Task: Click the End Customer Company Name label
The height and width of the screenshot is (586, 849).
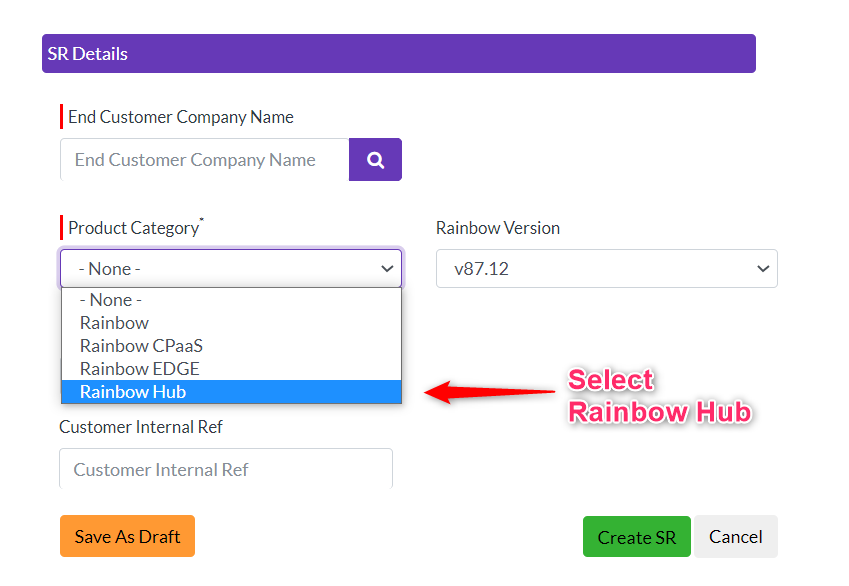Action: click(180, 117)
